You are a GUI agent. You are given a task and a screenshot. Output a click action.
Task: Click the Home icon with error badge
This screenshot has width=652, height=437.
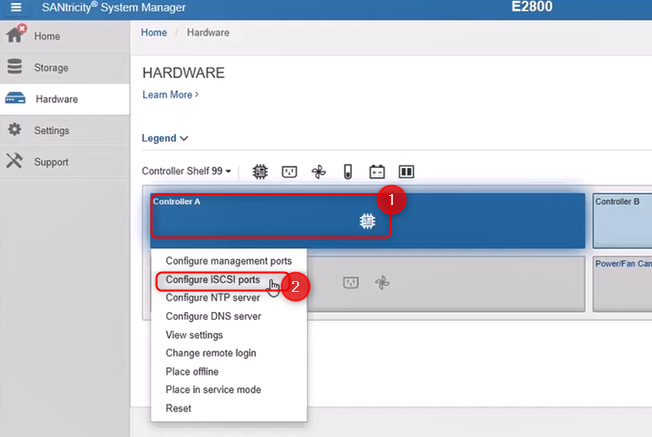point(16,34)
